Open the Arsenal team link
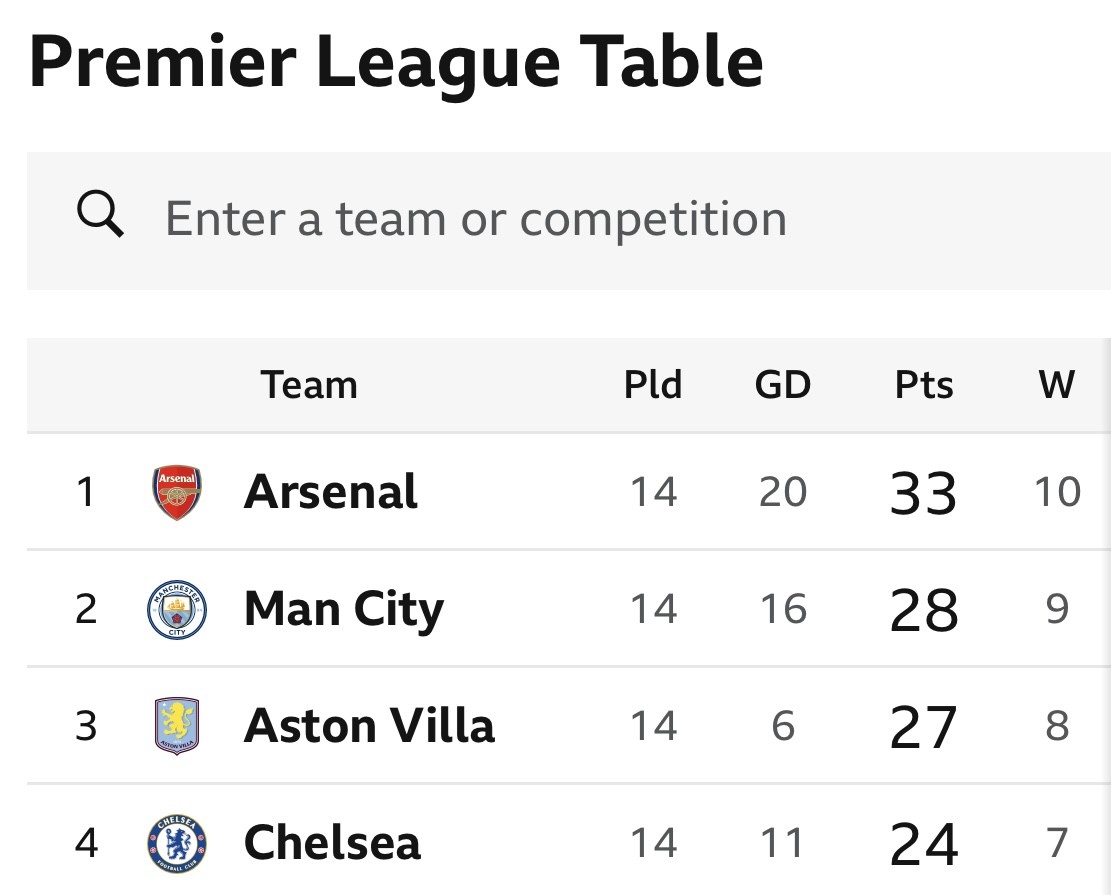The image size is (1111, 895). pyautogui.click(x=331, y=492)
